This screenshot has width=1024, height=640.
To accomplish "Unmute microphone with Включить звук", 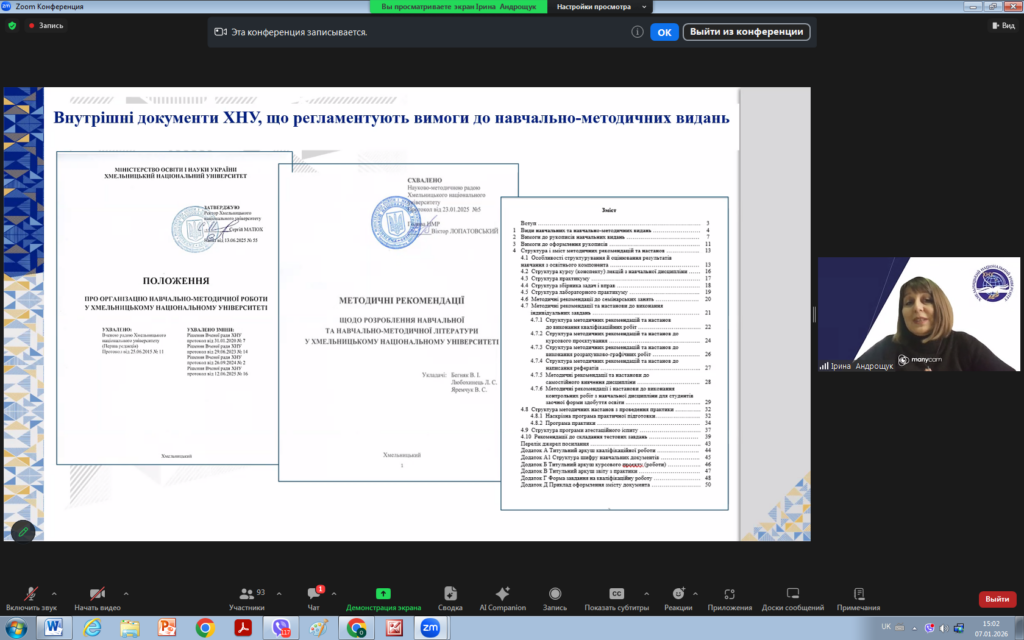I will (x=30, y=598).
